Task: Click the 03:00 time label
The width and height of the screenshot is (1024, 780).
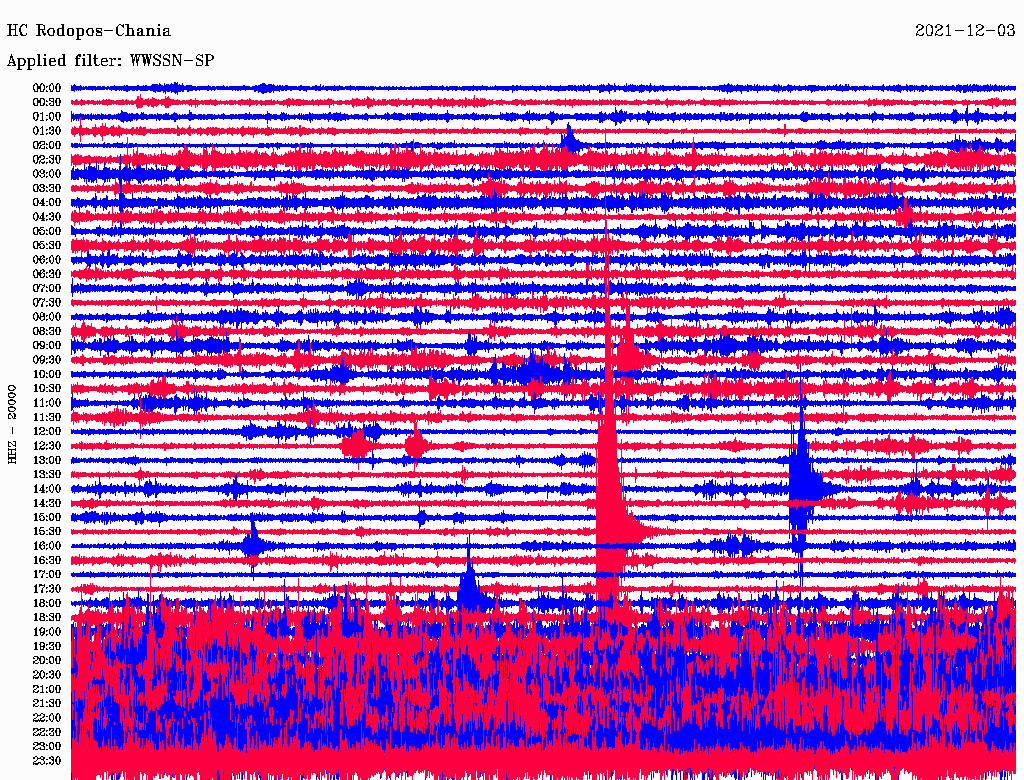Action: click(47, 174)
